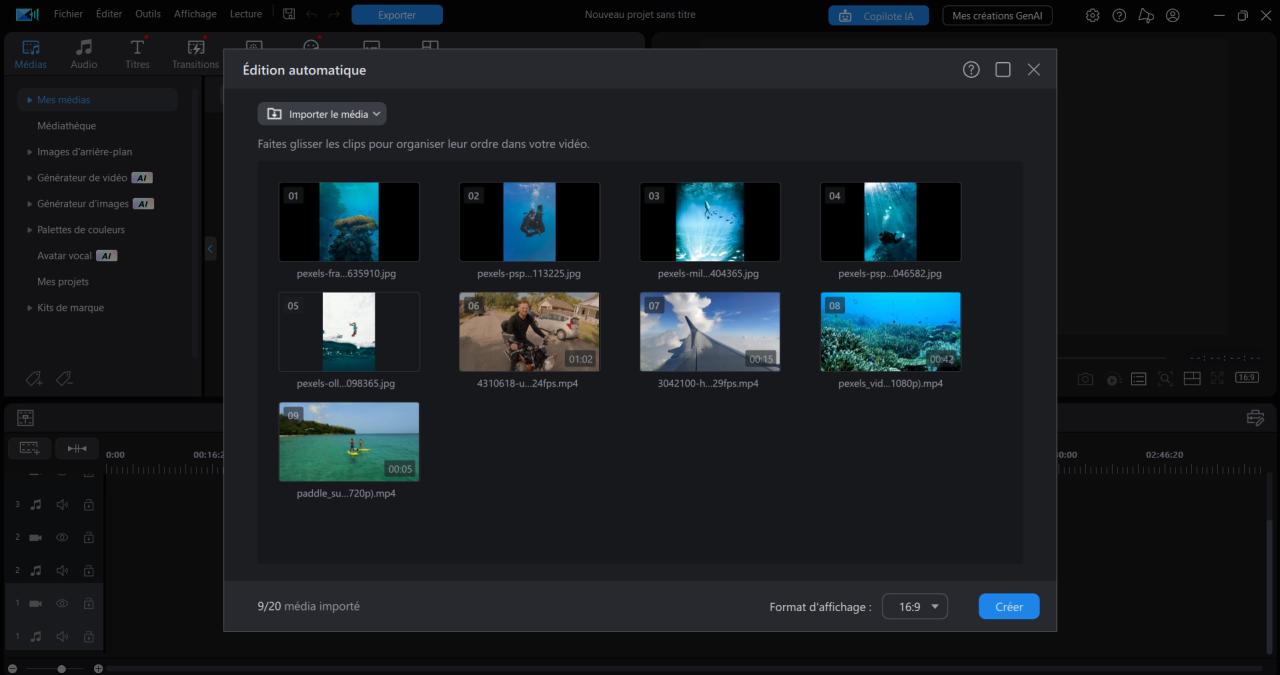The image size is (1280, 675).
Task: Switch to the Titres tab
Action: pyautogui.click(x=137, y=54)
